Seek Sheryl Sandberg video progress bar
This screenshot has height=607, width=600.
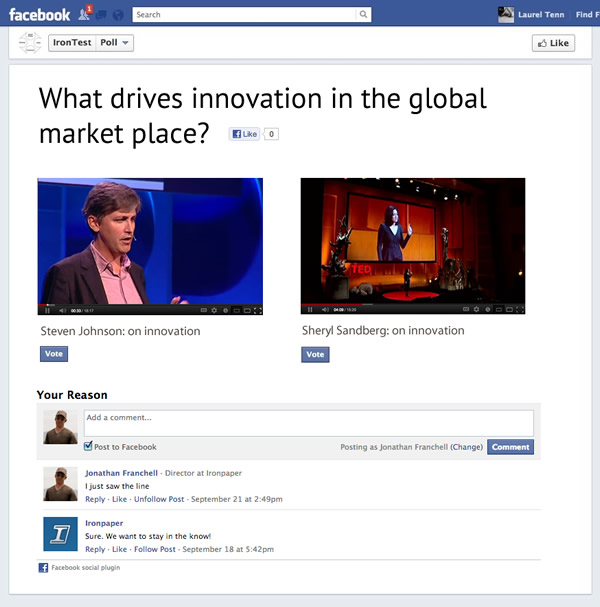[413, 304]
